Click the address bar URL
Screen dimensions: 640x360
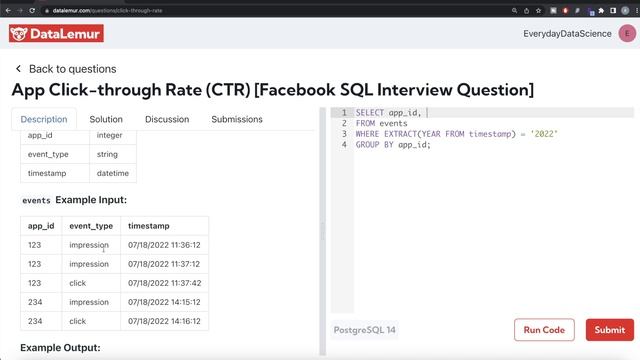point(107,11)
